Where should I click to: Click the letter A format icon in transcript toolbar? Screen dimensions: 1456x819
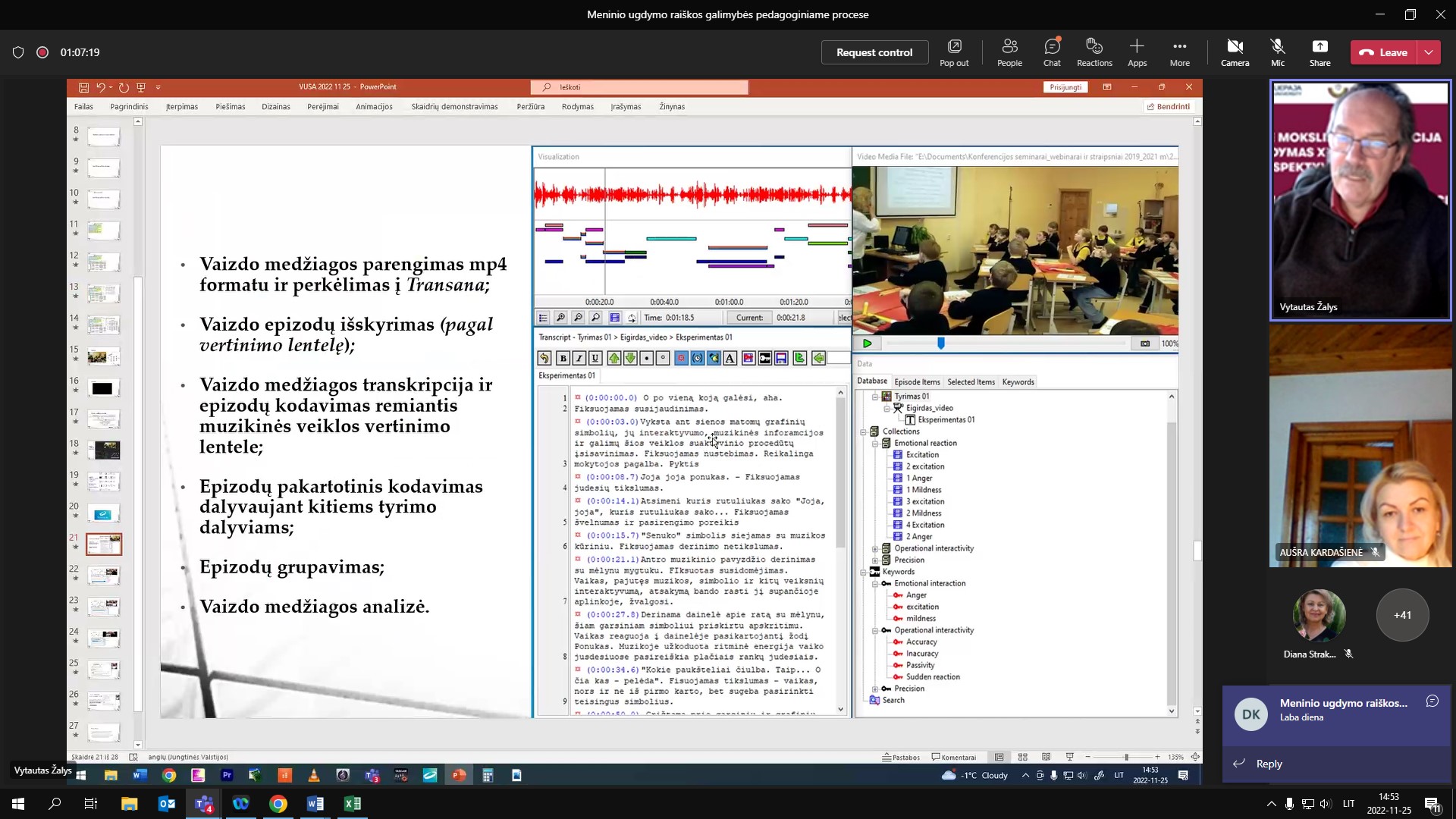tap(730, 358)
